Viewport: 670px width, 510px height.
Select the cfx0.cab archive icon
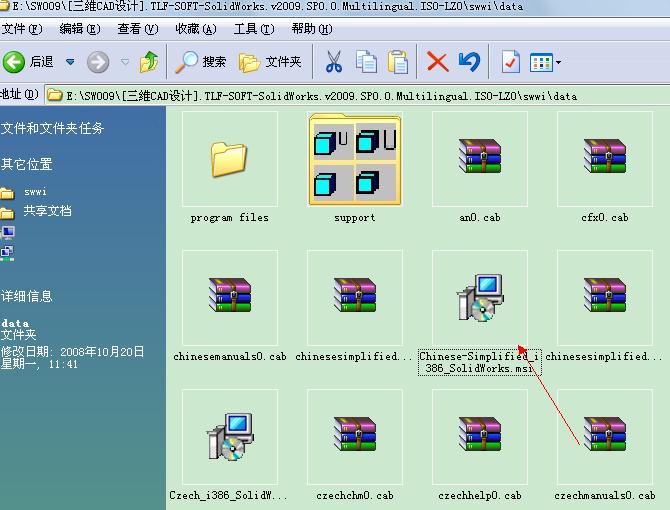point(605,156)
